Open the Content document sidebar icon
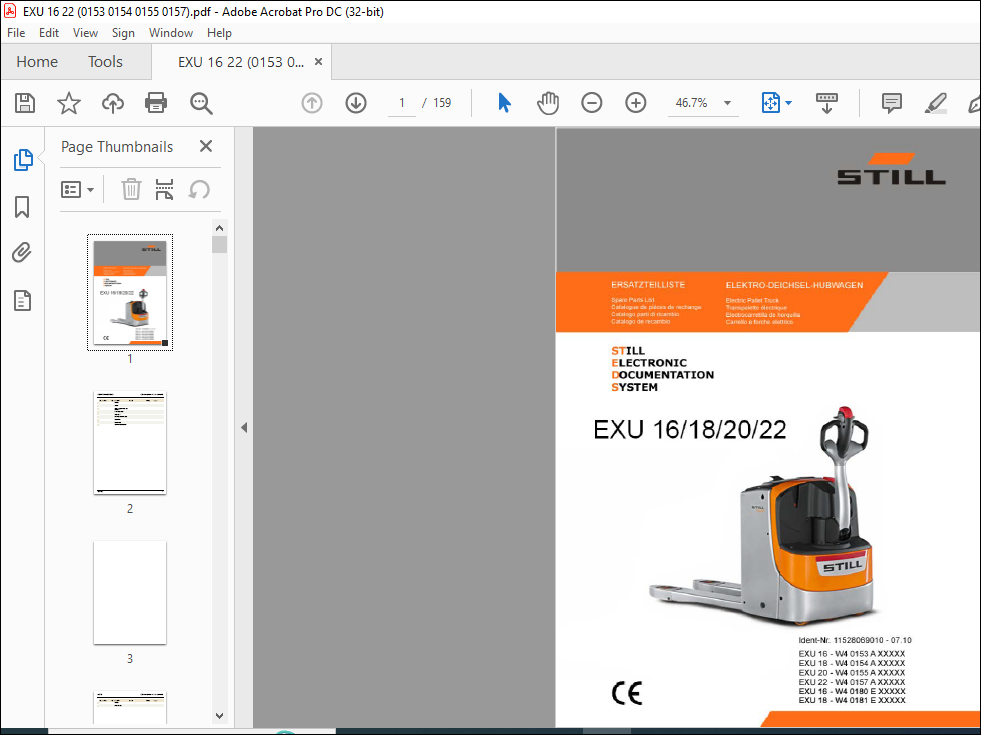This screenshot has height=735, width=981. coord(23,300)
